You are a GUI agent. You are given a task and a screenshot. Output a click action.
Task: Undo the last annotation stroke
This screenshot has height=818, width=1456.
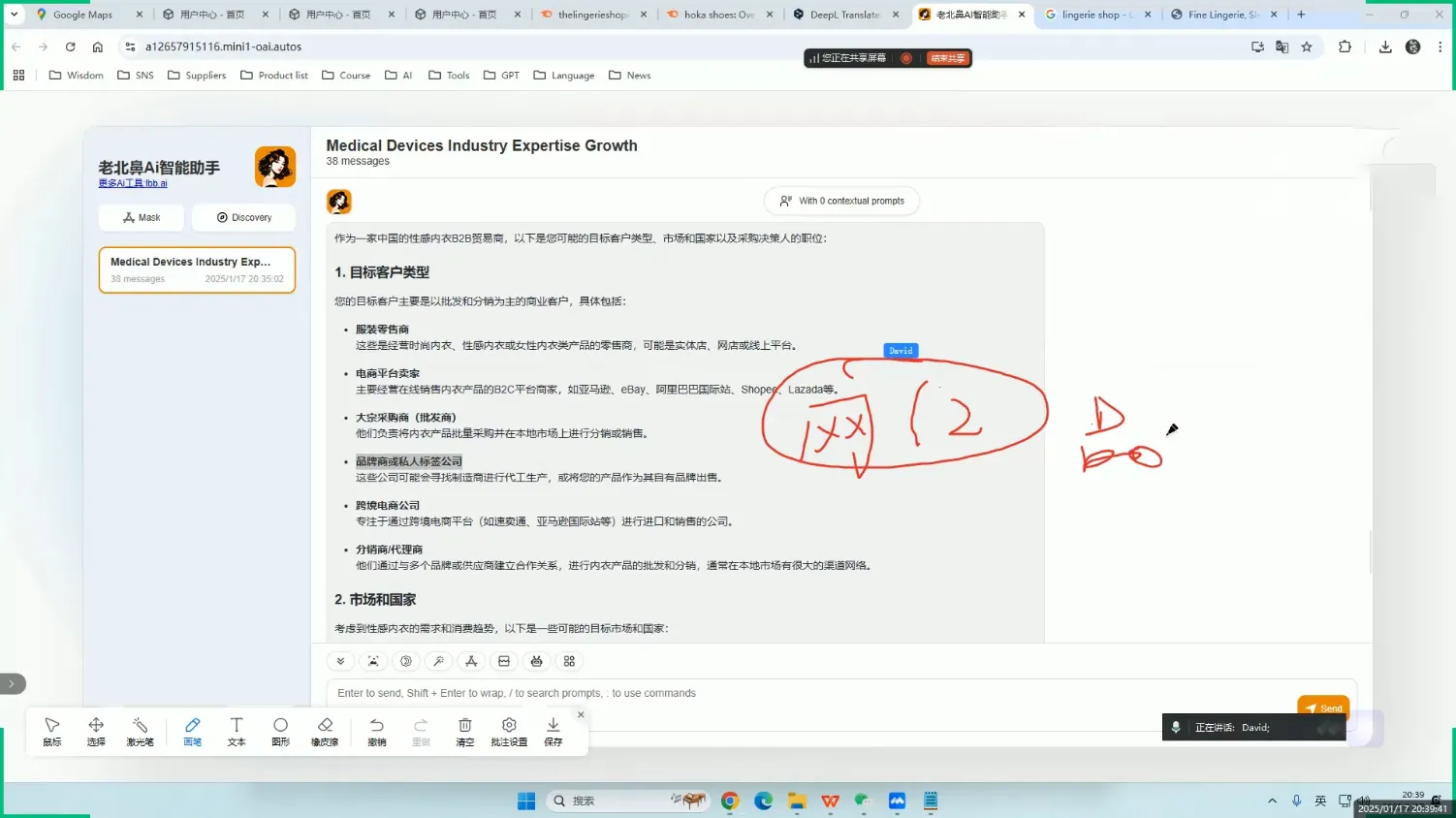pyautogui.click(x=376, y=731)
